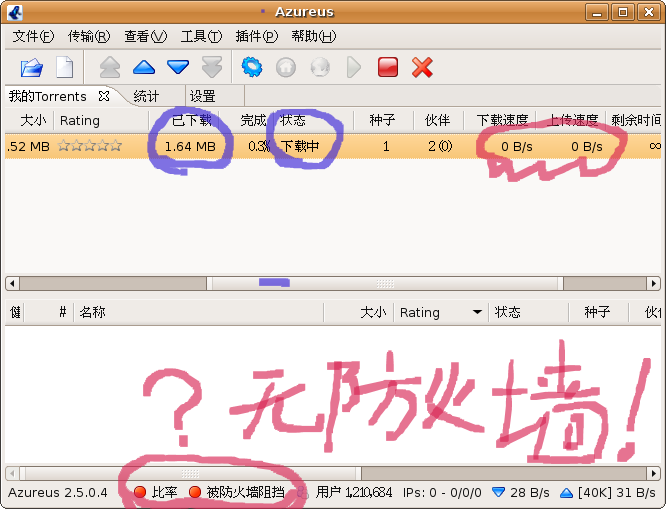Sort by the 已下载 column header

[185, 120]
